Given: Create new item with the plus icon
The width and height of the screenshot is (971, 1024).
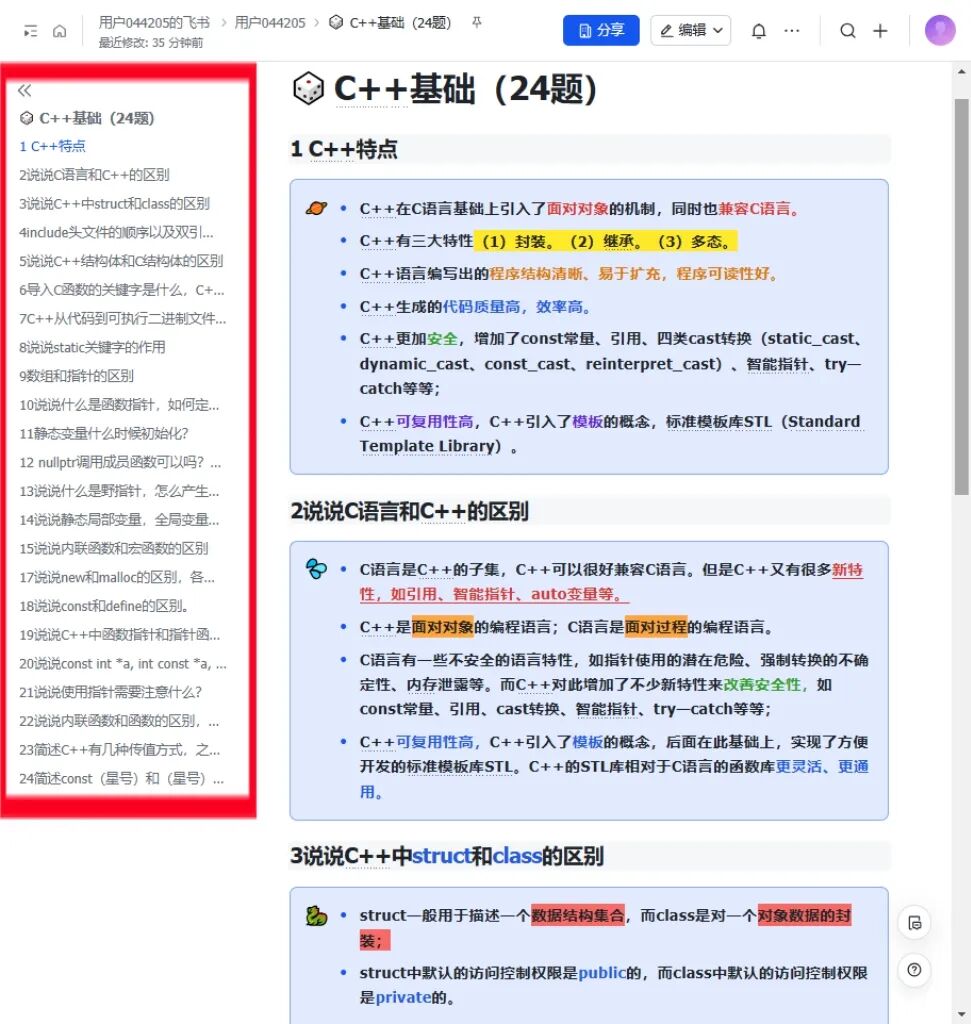Looking at the screenshot, I should click(880, 31).
